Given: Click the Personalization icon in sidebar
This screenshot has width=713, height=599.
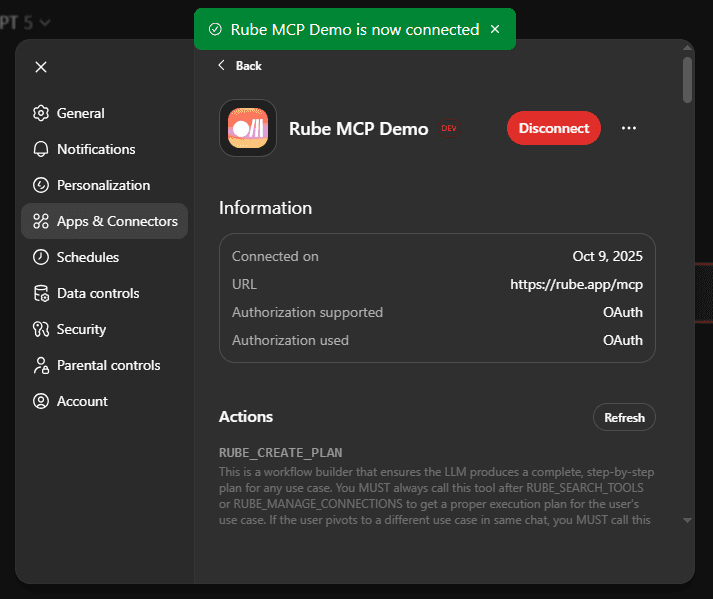Looking at the screenshot, I should [x=41, y=185].
